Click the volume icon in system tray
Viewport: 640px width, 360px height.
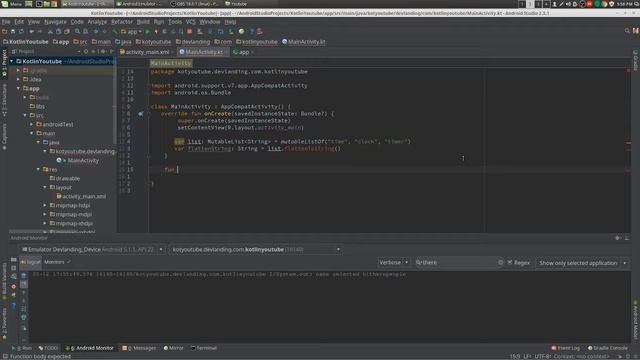[568, 4]
